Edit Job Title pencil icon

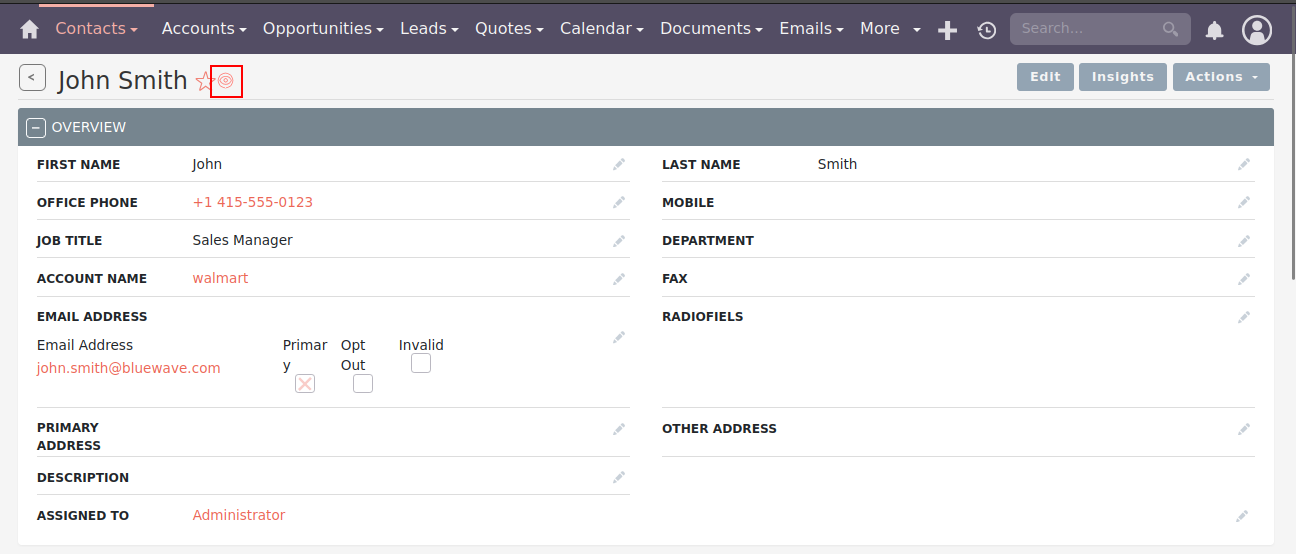point(619,240)
